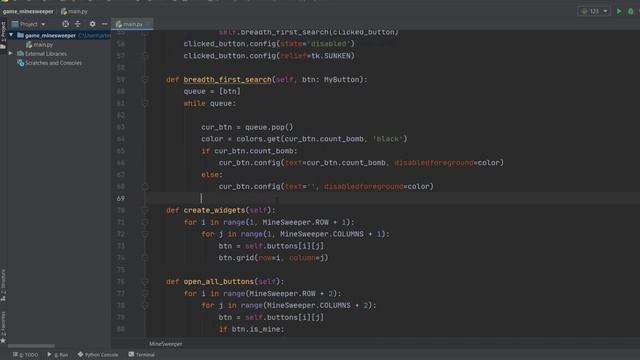The image size is (640, 360).
Task: Click the tk.SUNKEN relief config line
Action: 269,56
